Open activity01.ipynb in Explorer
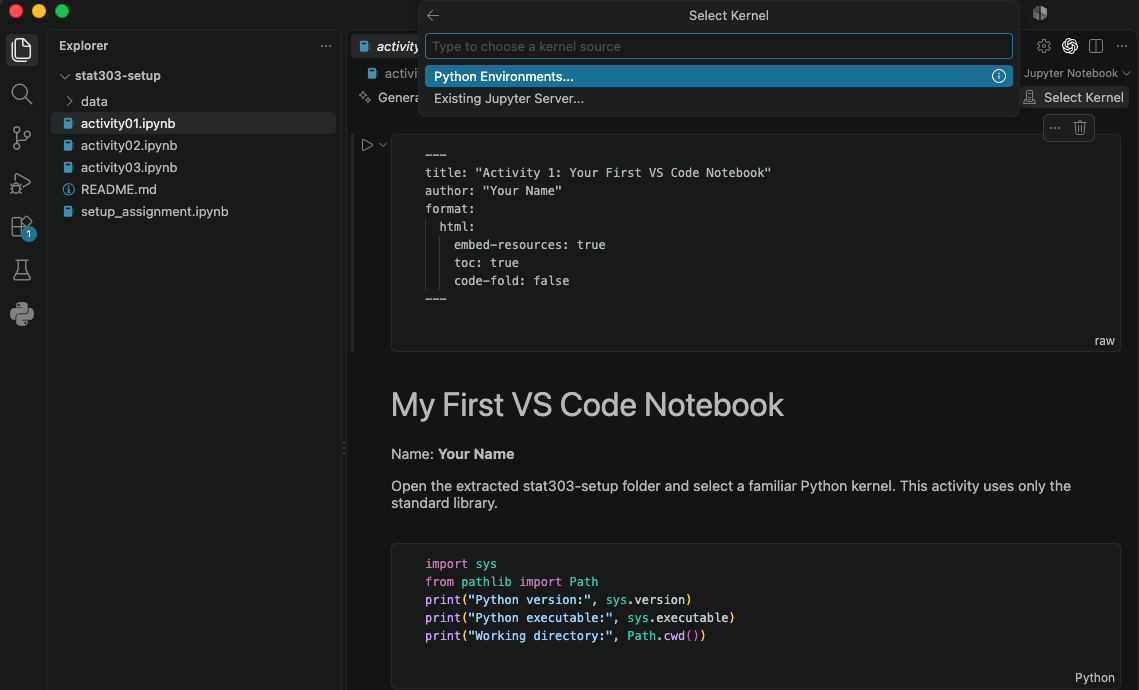Screen dimensions: 1139x690 (x=193, y=123)
